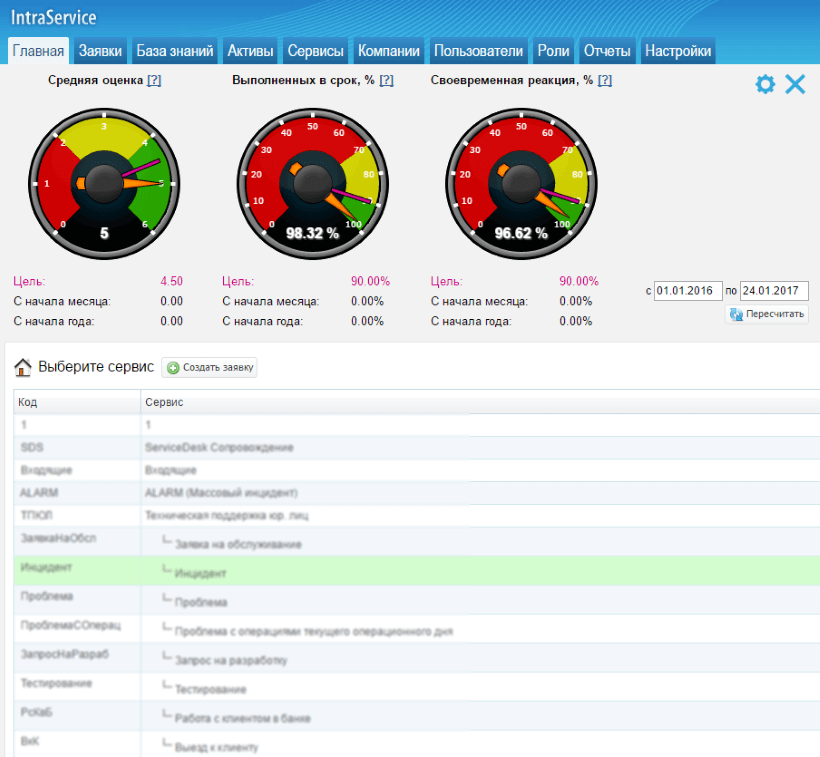
Task: Close the dashboard panel with X icon
Action: pyautogui.click(x=795, y=84)
